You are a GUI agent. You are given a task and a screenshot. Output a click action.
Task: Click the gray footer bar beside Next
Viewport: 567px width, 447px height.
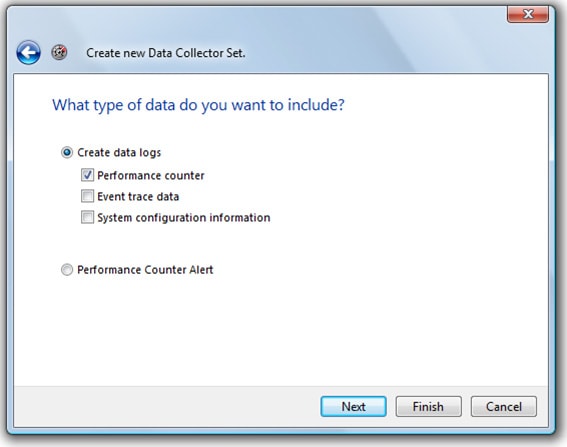pos(166,406)
